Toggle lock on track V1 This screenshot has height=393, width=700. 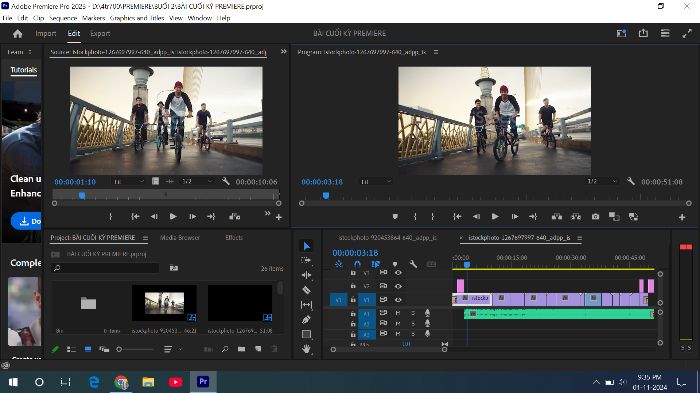tap(353, 300)
